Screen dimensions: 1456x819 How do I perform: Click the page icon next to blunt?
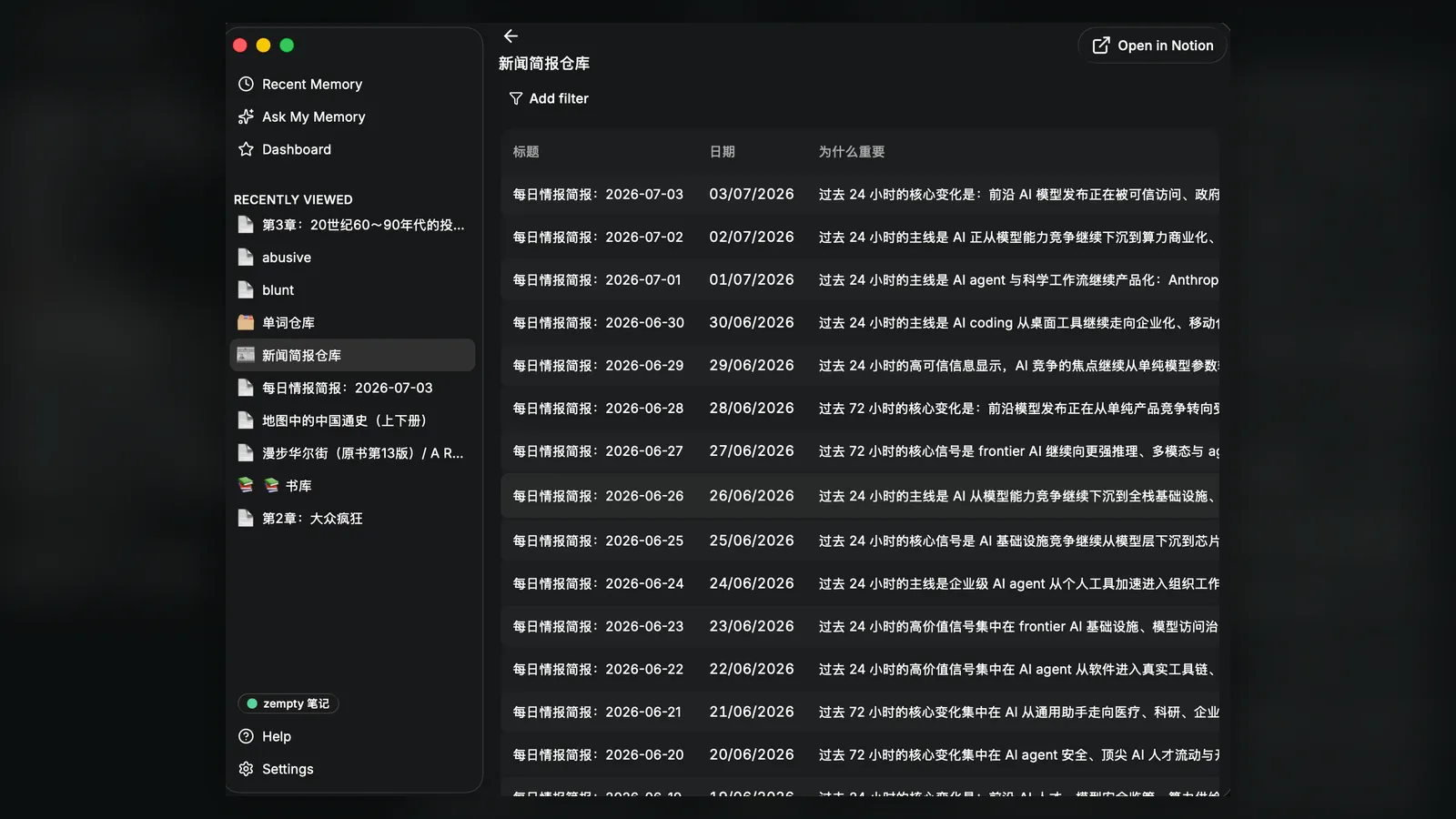pos(246,290)
